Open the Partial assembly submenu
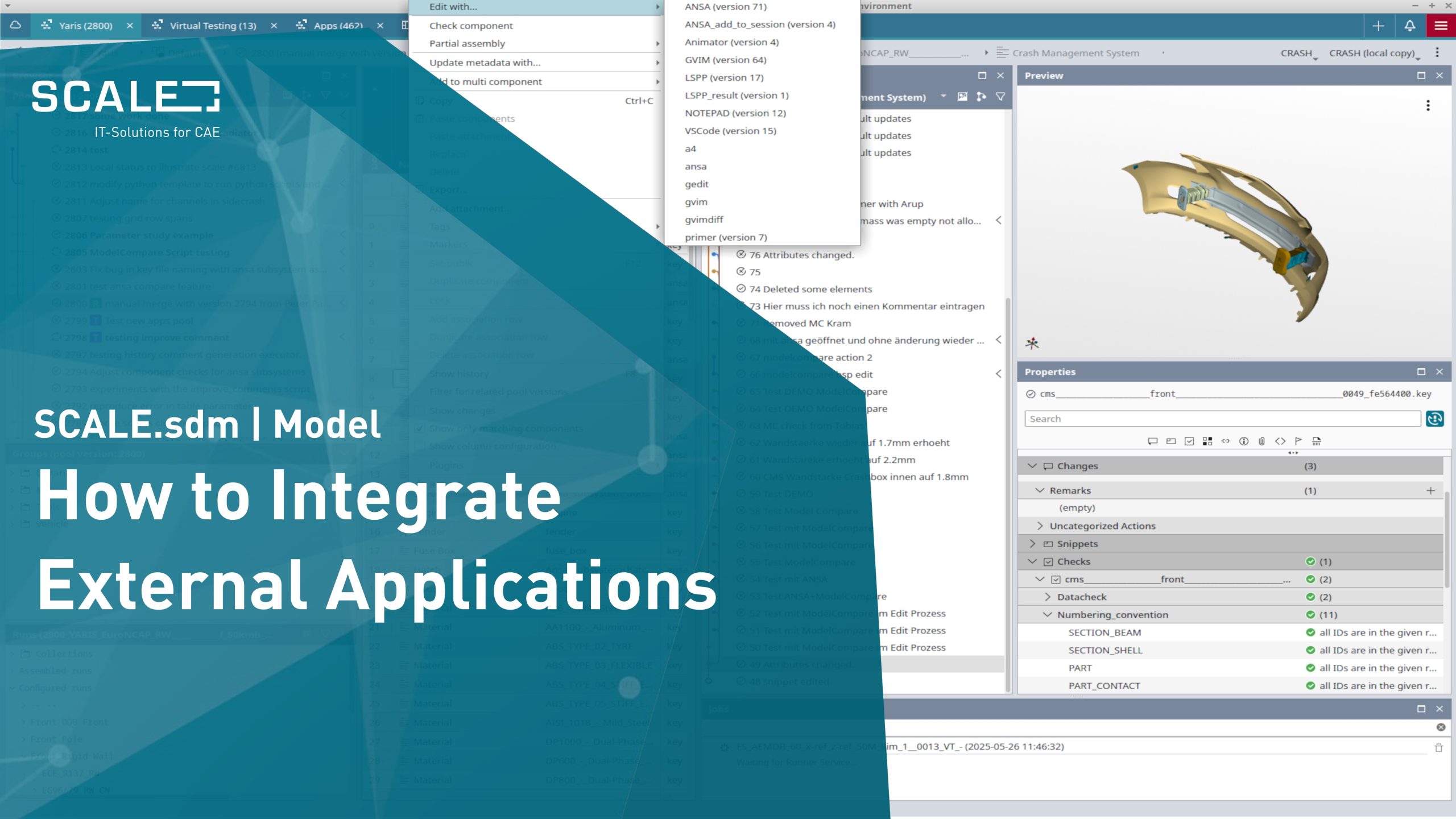The image size is (1456, 819). 536,43
